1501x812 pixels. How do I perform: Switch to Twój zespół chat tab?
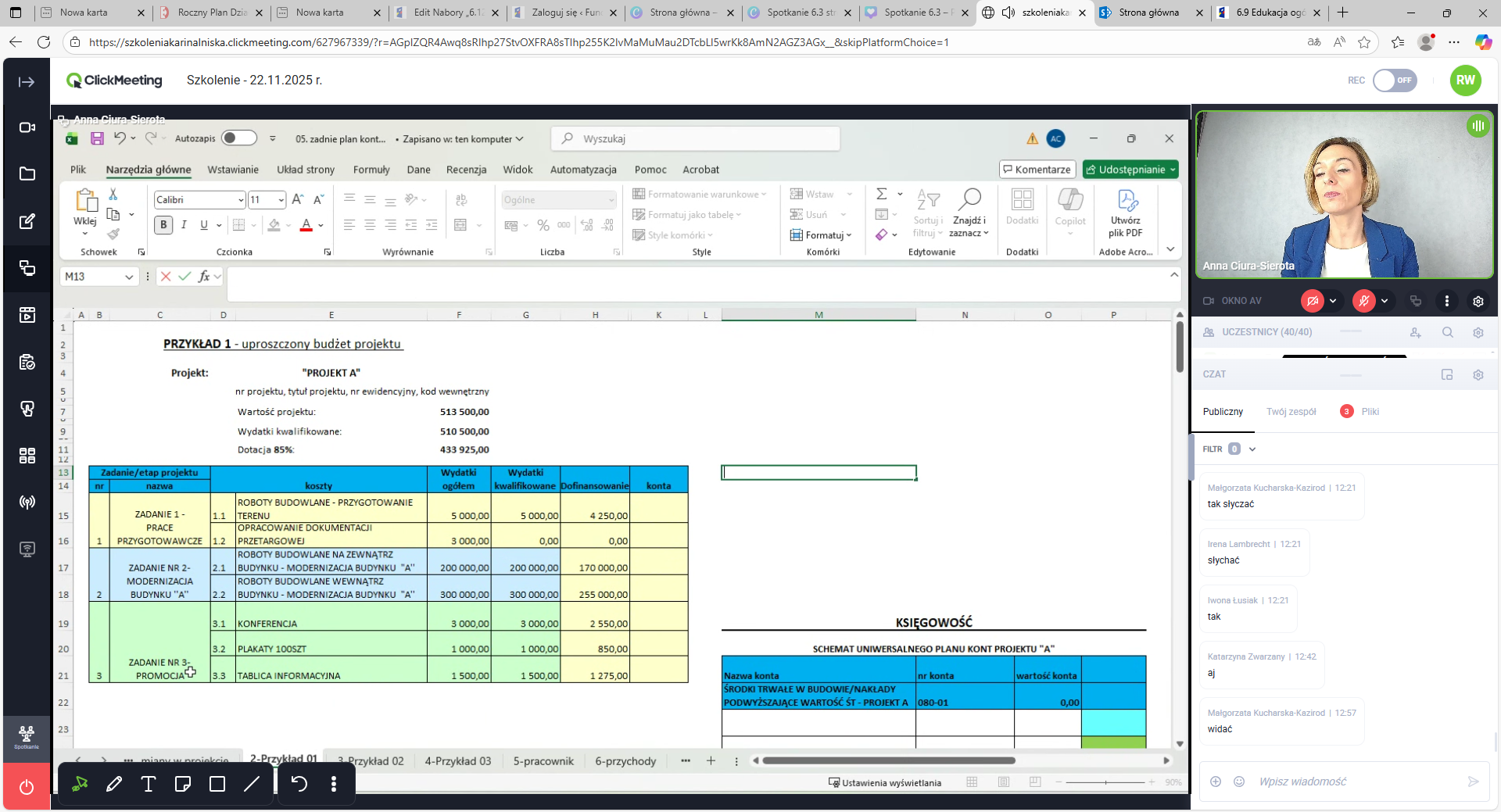tap(1291, 412)
